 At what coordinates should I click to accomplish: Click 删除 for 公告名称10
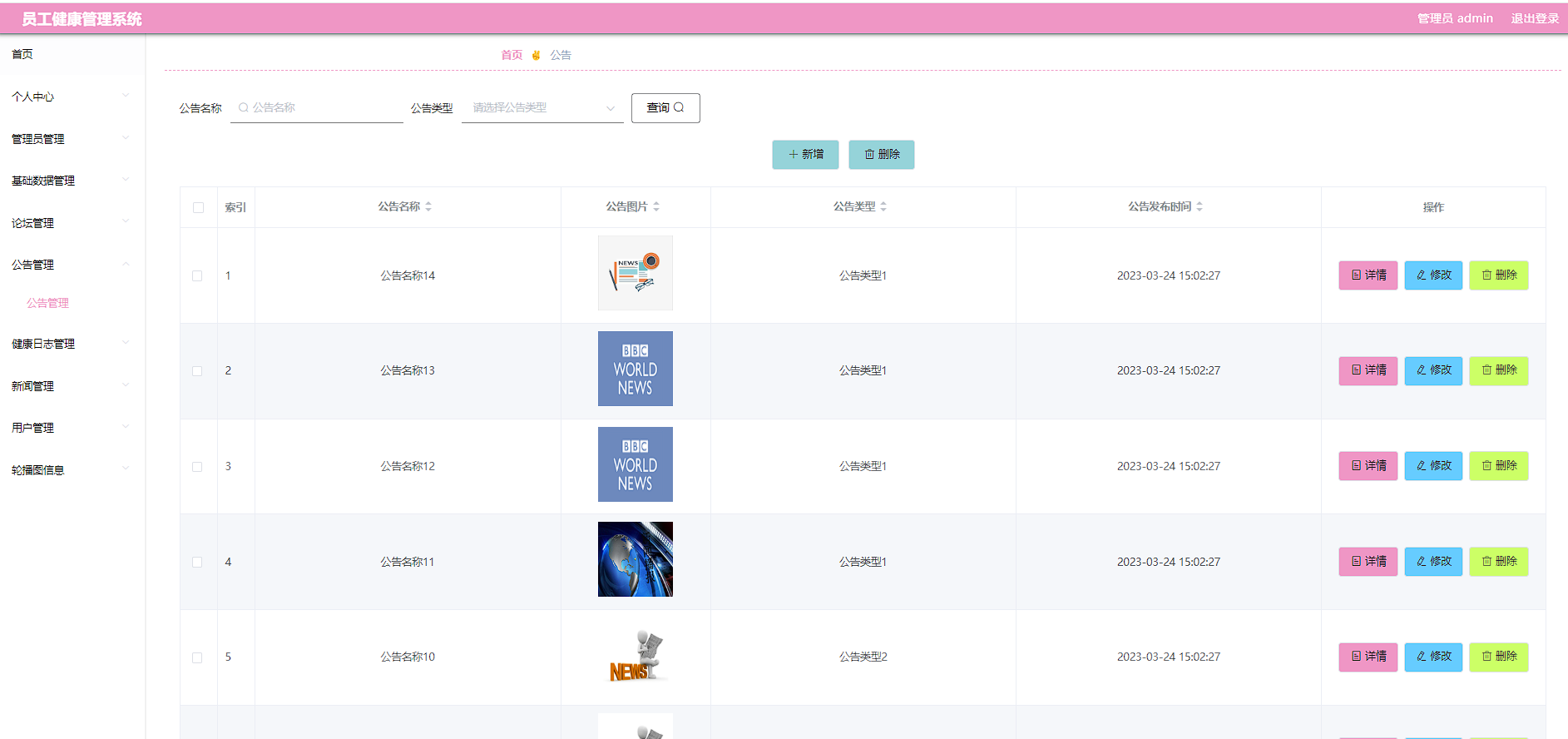1499,657
